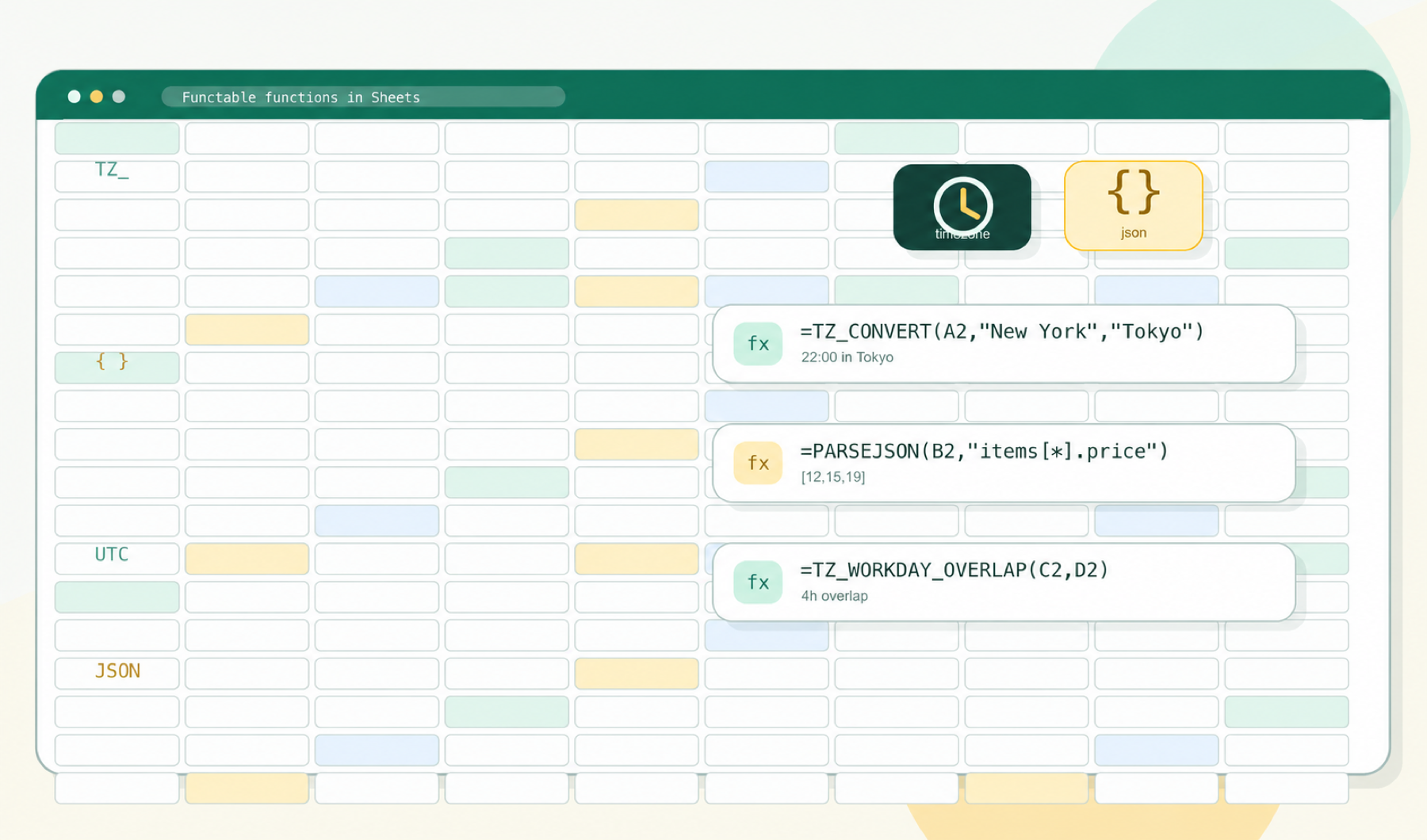The height and width of the screenshot is (840, 1427).
Task: Click the yellow json braces tile
Action: pyautogui.click(x=1133, y=206)
